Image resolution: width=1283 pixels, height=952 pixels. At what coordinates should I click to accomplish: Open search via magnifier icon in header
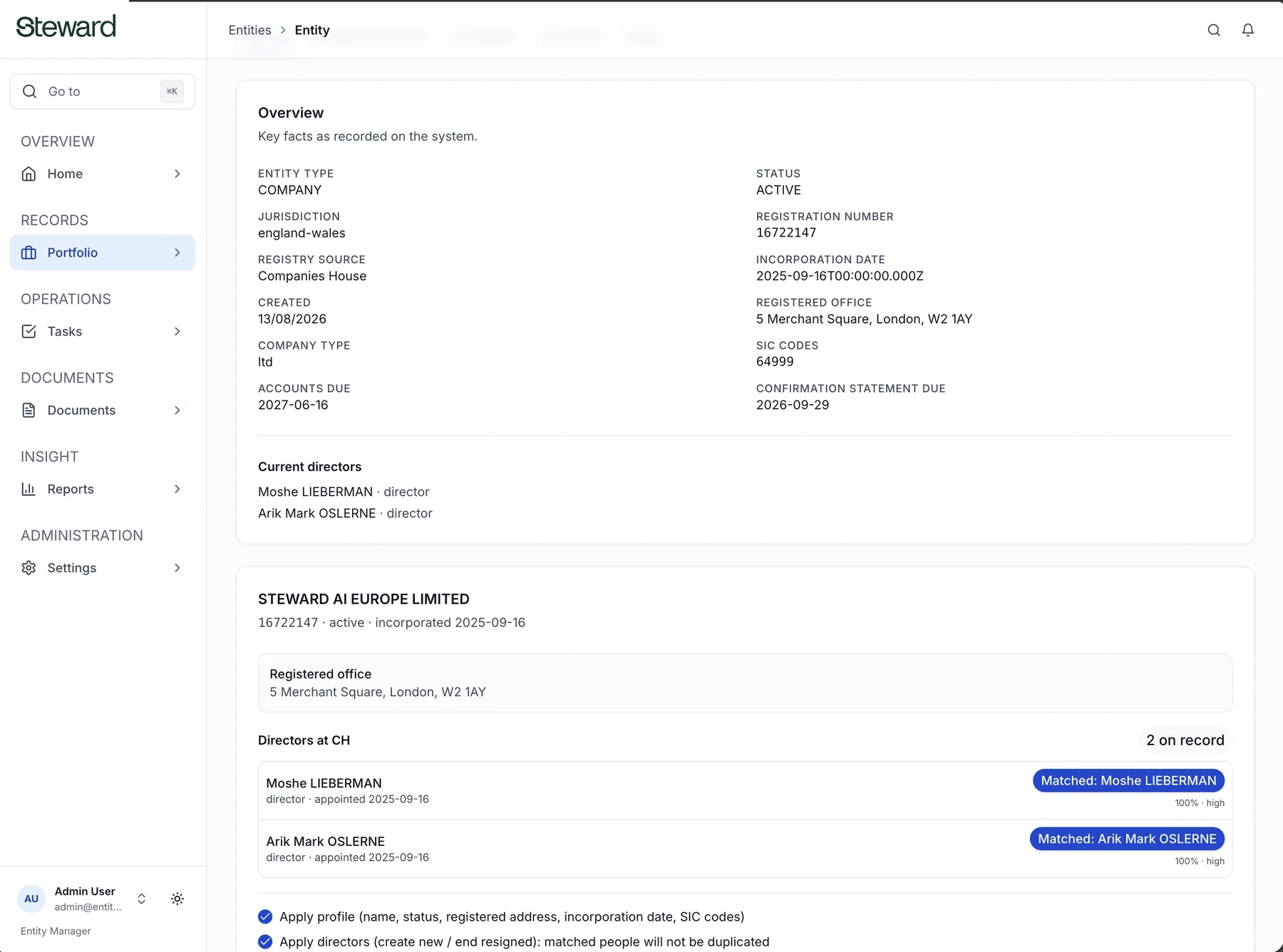point(1214,30)
